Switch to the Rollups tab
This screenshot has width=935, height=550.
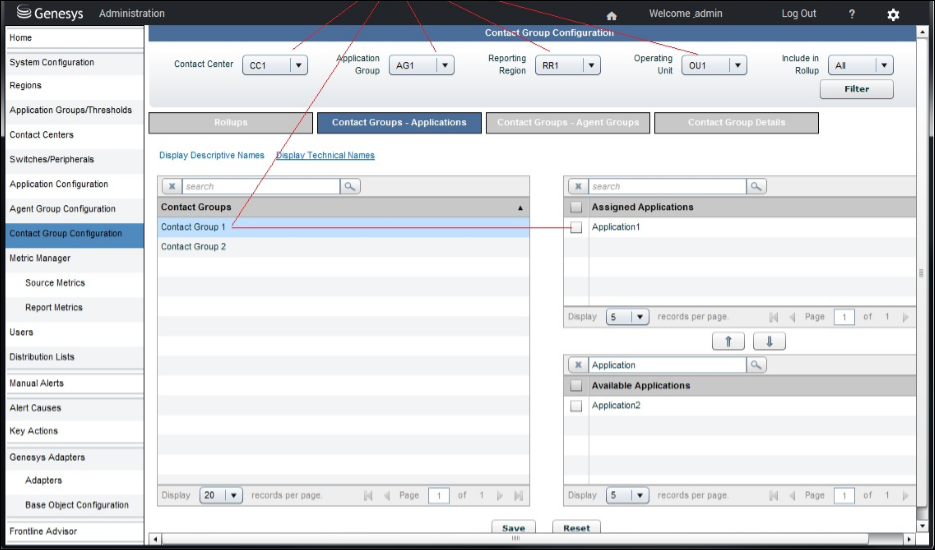pos(231,123)
